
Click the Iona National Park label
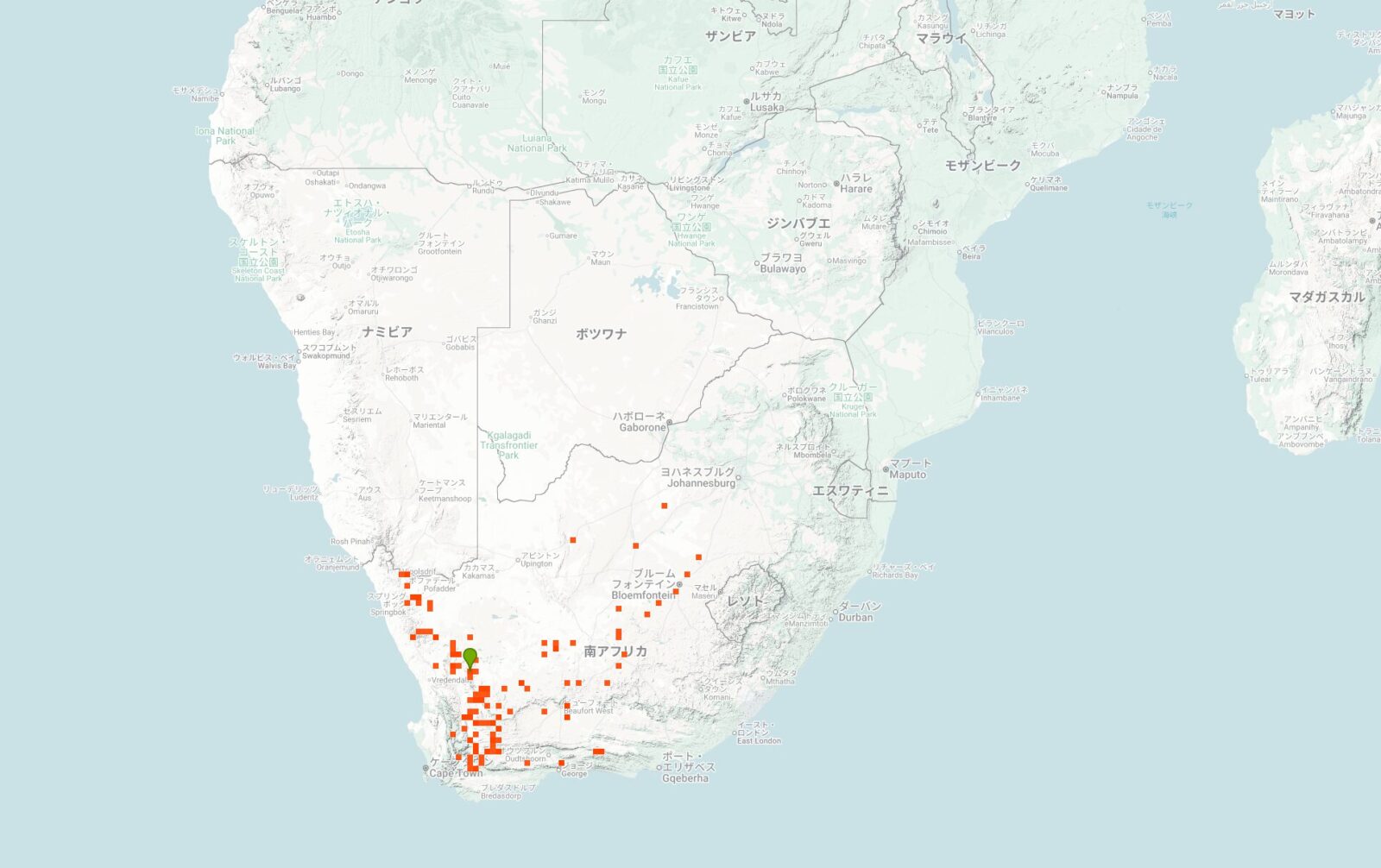point(224,135)
